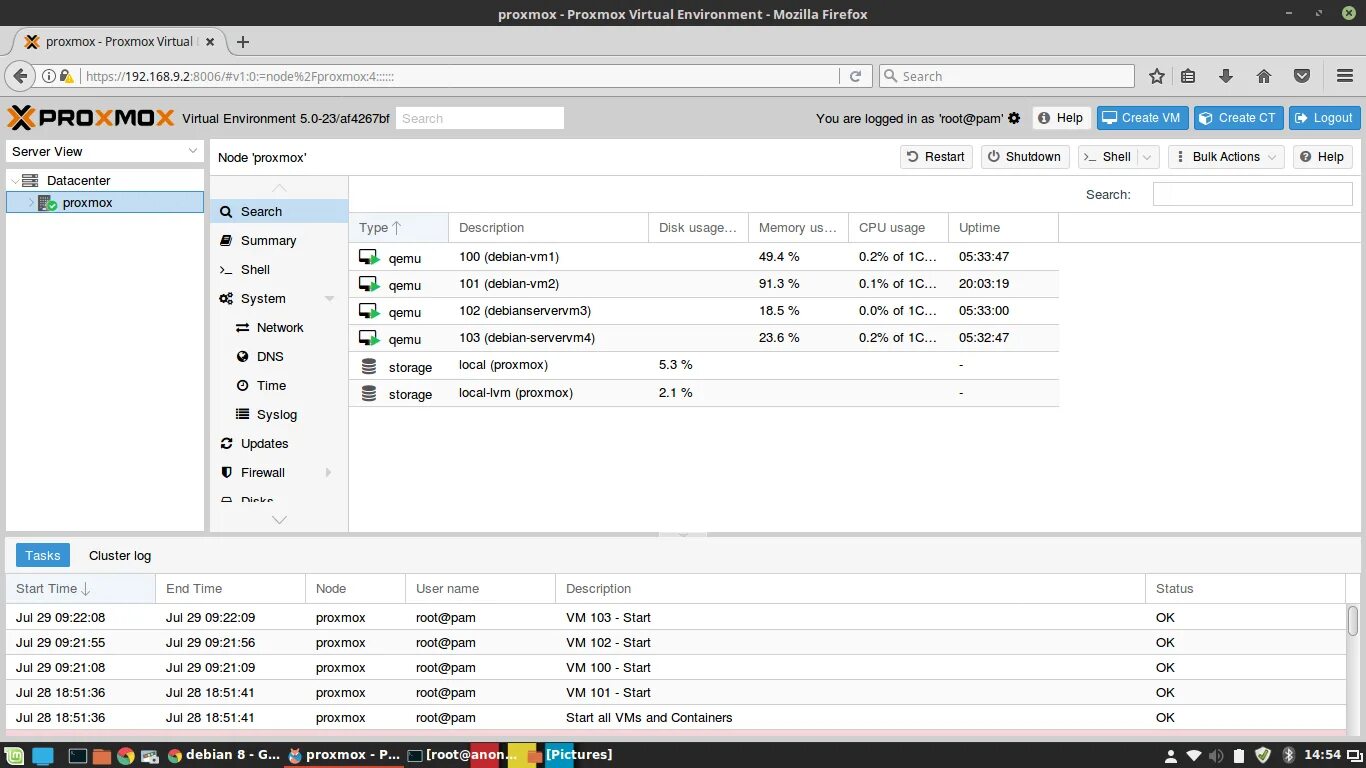Click qemu icon for 101 (debian-vm2)

[370, 285]
